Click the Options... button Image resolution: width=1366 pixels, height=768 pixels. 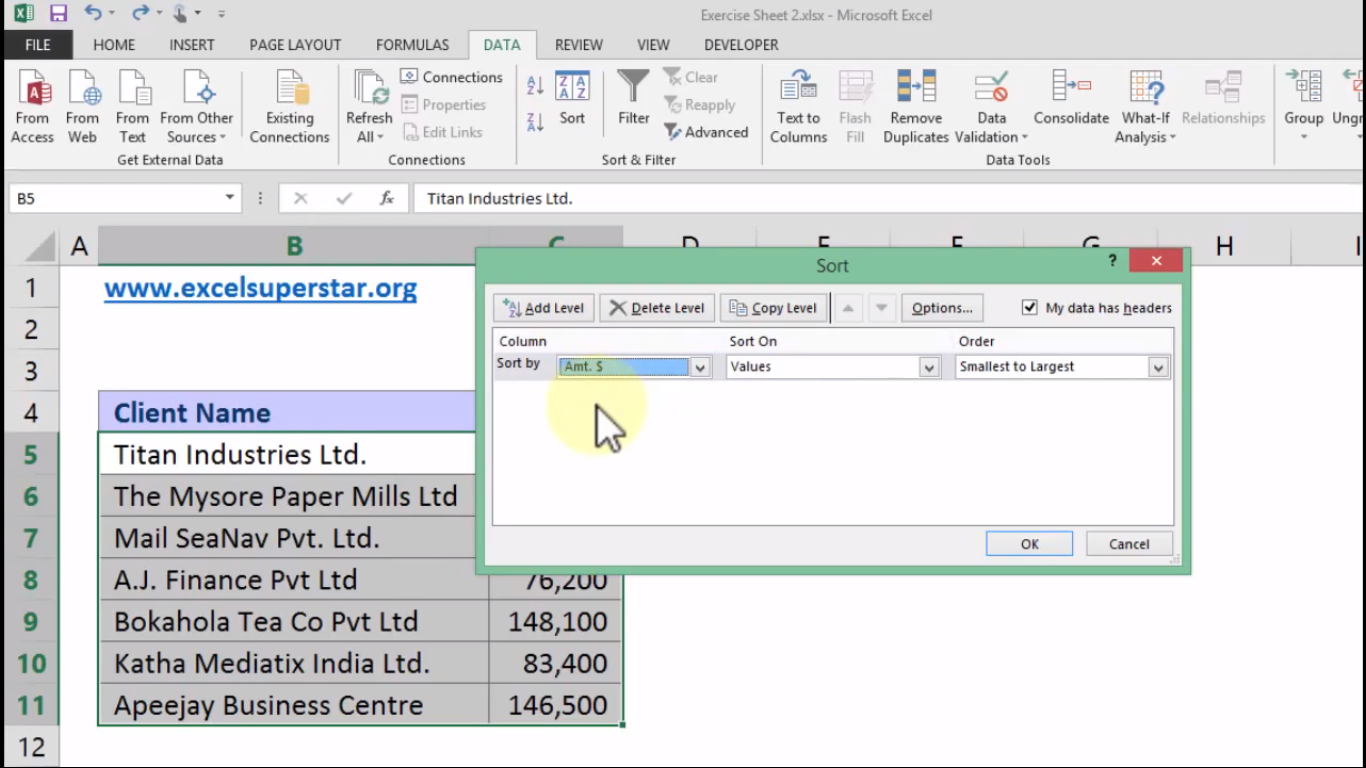(942, 308)
